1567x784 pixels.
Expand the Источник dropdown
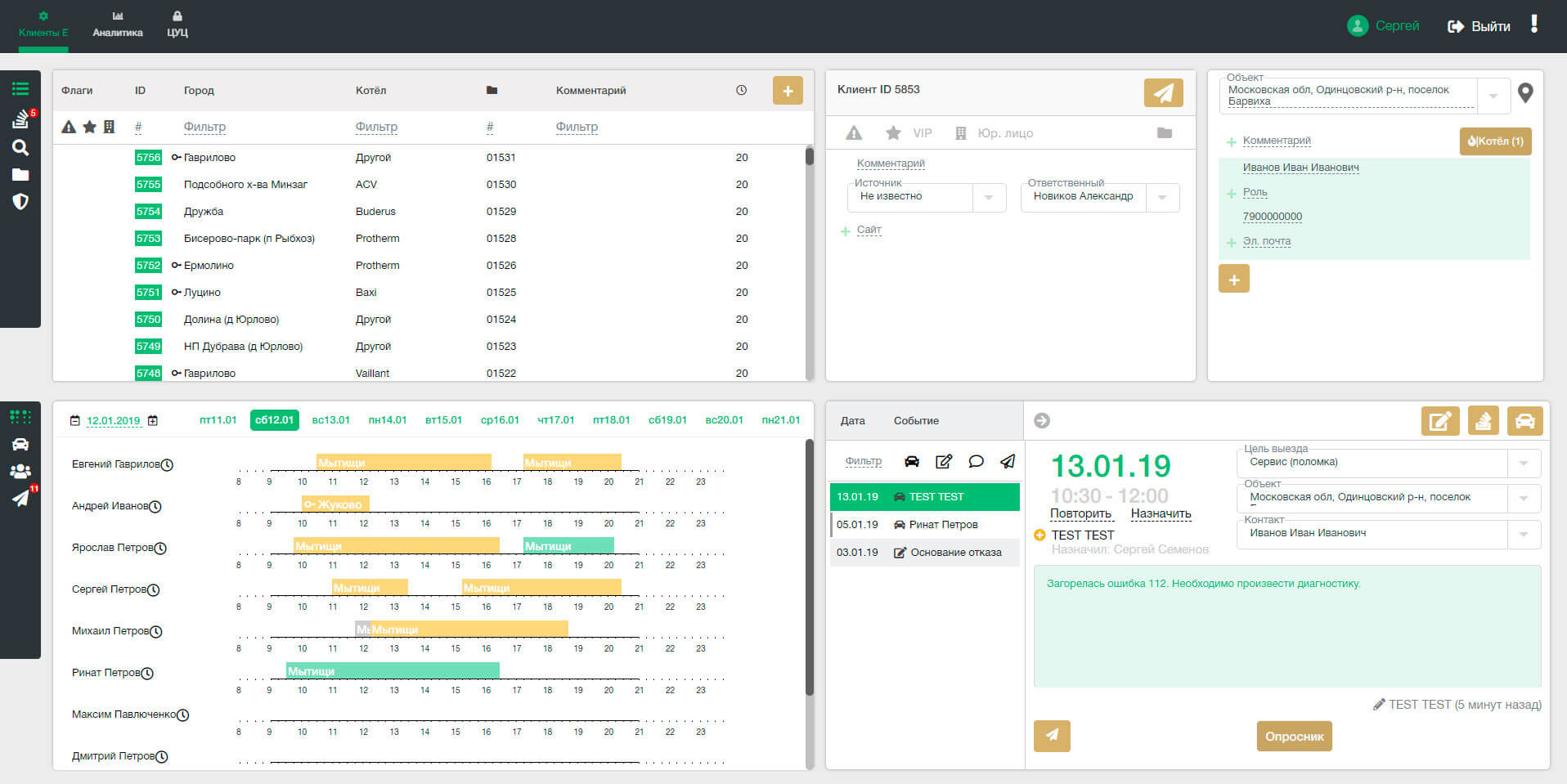coord(989,197)
